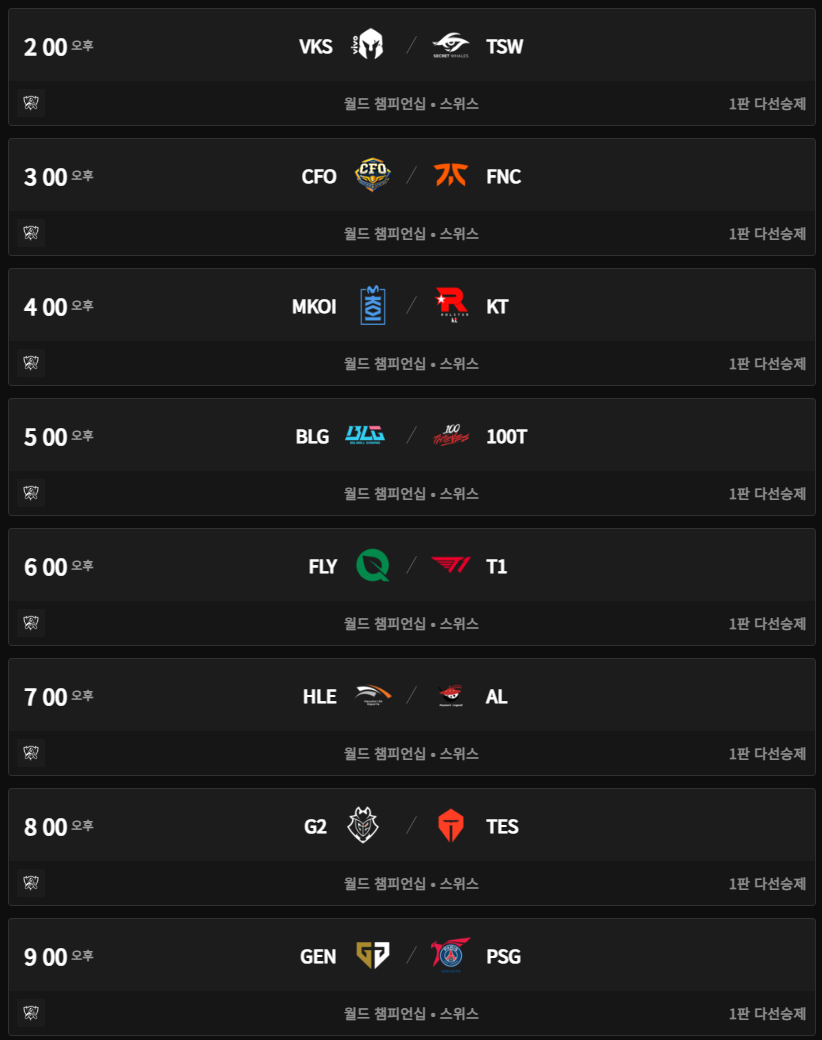Click the Top Esports shield logo

point(451,826)
